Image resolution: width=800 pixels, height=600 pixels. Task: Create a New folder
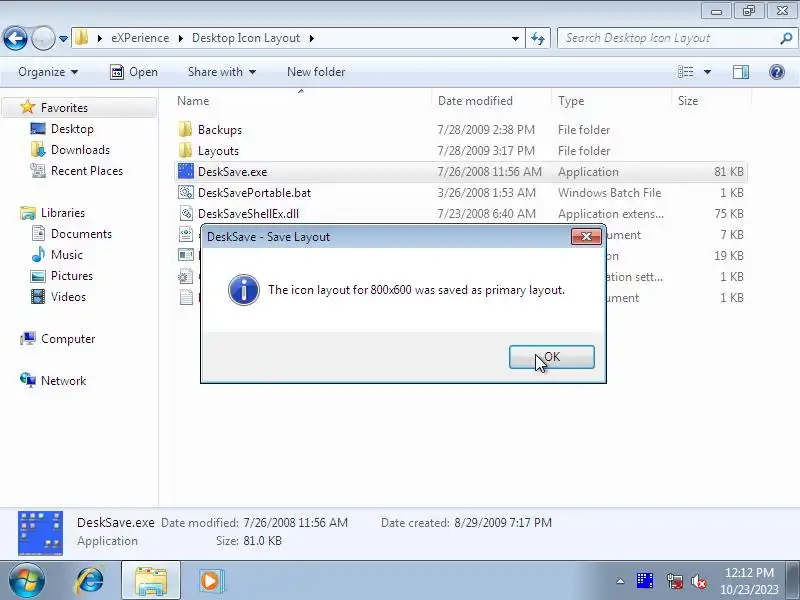pos(316,72)
